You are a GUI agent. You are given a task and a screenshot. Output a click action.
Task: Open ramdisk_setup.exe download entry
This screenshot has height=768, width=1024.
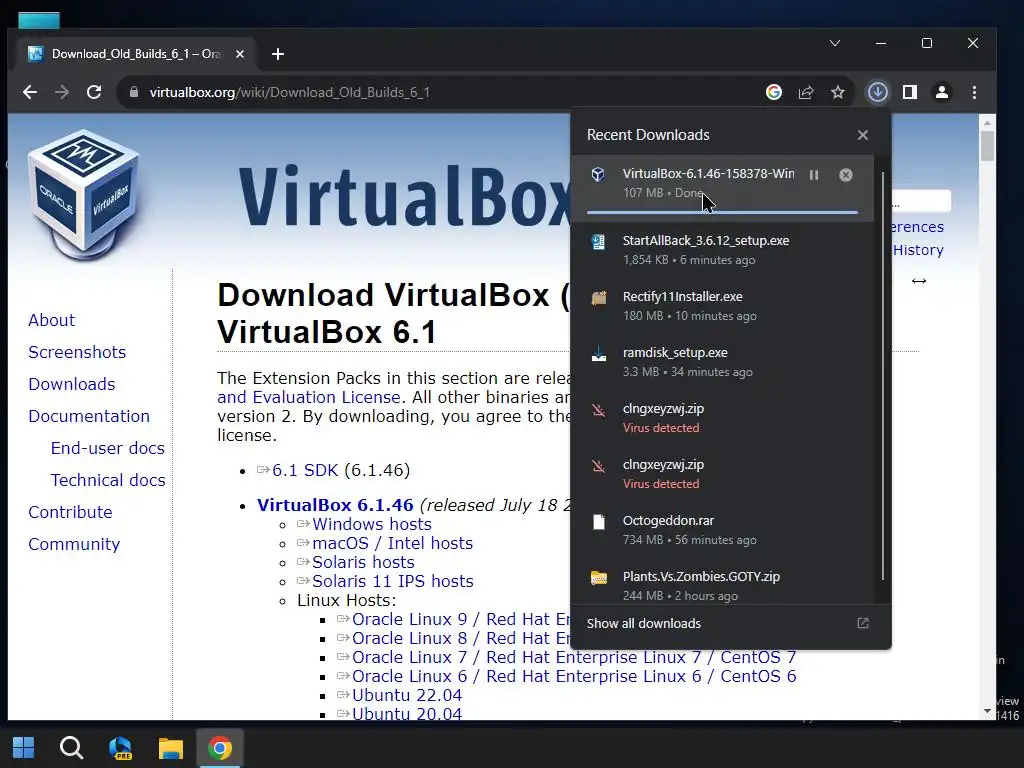pyautogui.click(x=722, y=362)
